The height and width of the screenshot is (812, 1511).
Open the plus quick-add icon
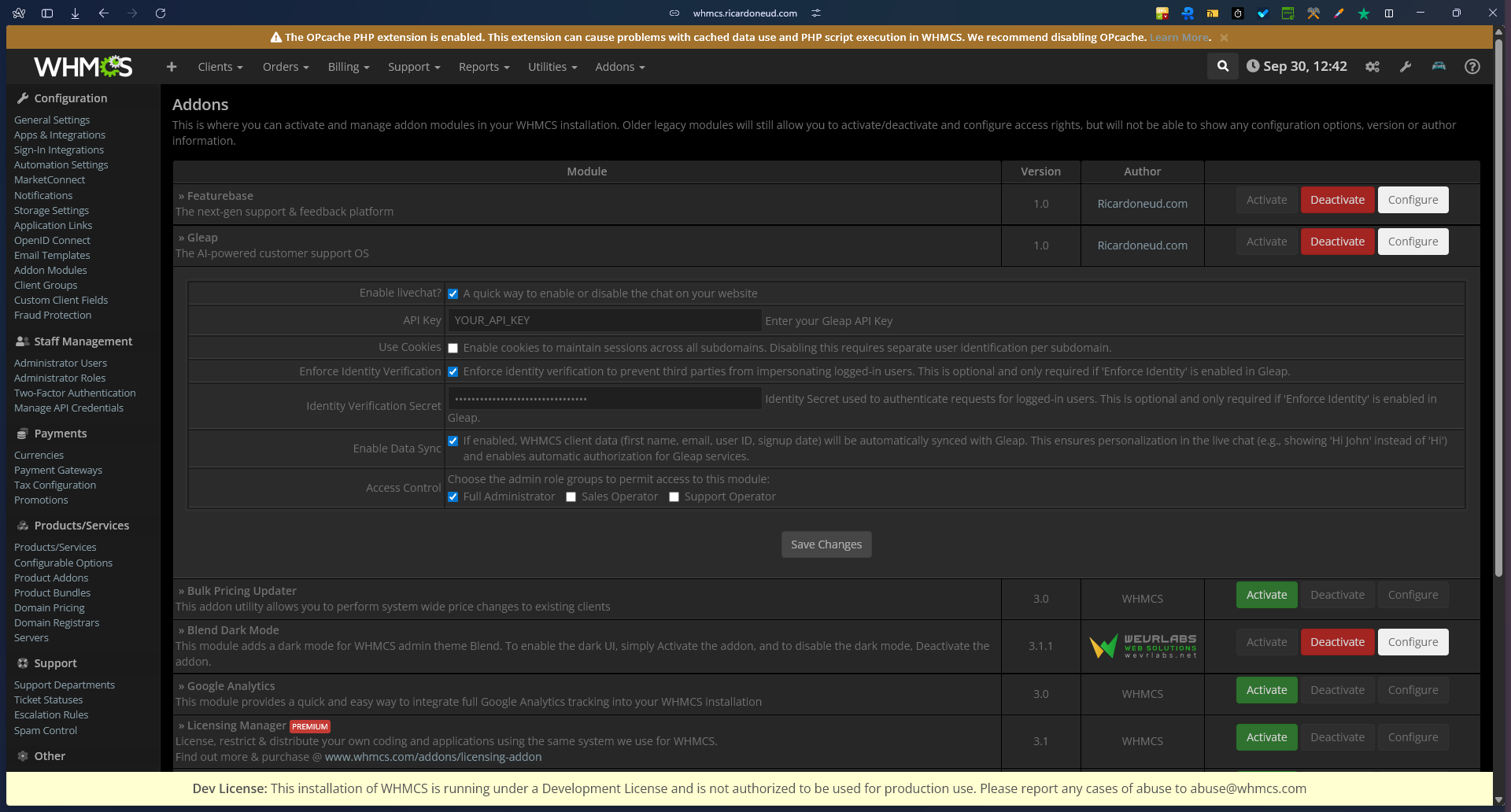(x=172, y=67)
